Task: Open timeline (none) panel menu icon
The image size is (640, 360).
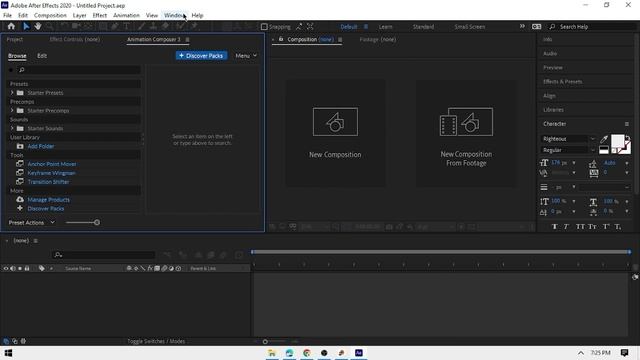Action: 36,241
